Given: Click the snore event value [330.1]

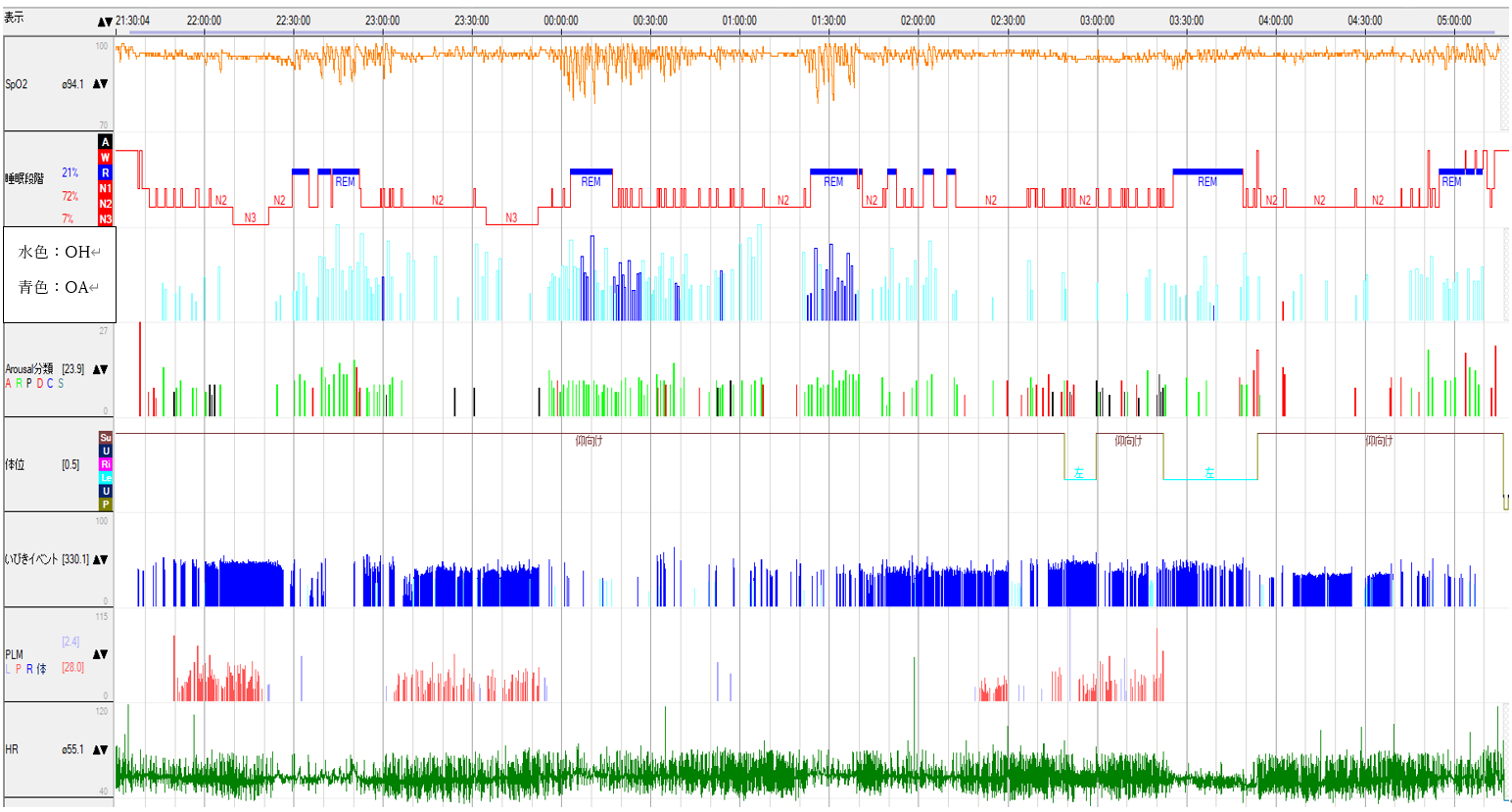Looking at the screenshot, I should [x=75, y=559].
